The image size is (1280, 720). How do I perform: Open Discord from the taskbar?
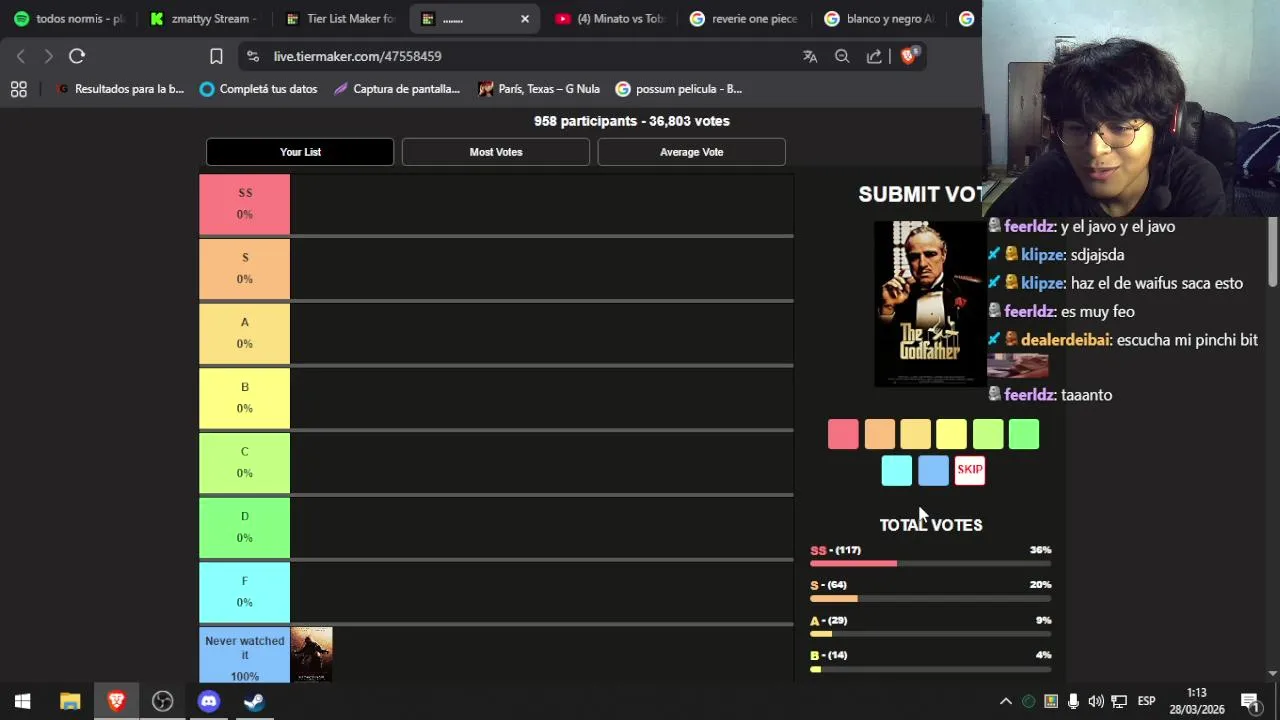click(208, 701)
